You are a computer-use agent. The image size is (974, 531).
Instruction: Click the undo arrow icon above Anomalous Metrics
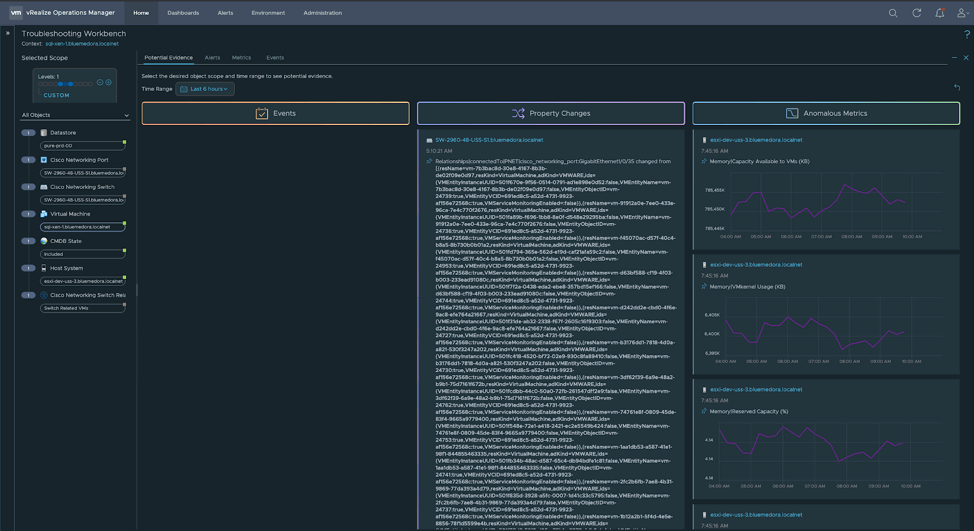957,88
